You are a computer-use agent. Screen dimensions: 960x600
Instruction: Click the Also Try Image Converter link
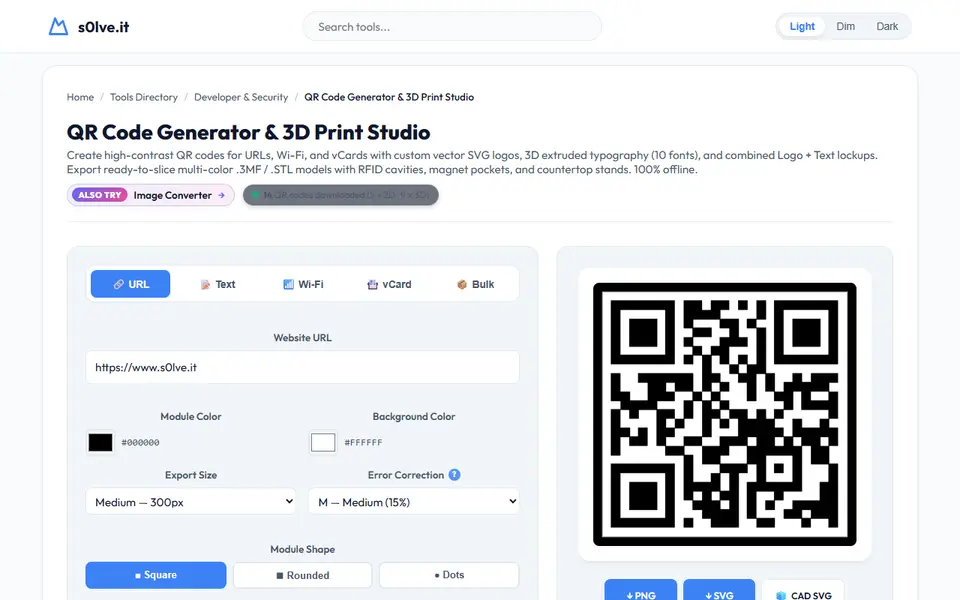click(151, 195)
